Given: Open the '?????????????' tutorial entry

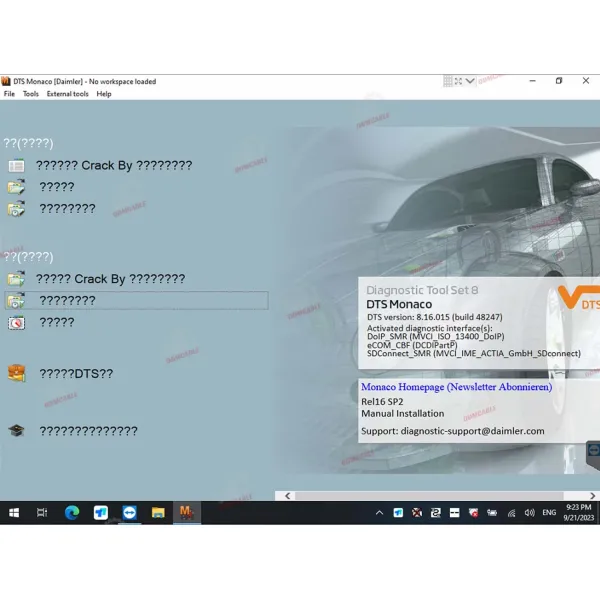Looking at the screenshot, I should (88, 431).
